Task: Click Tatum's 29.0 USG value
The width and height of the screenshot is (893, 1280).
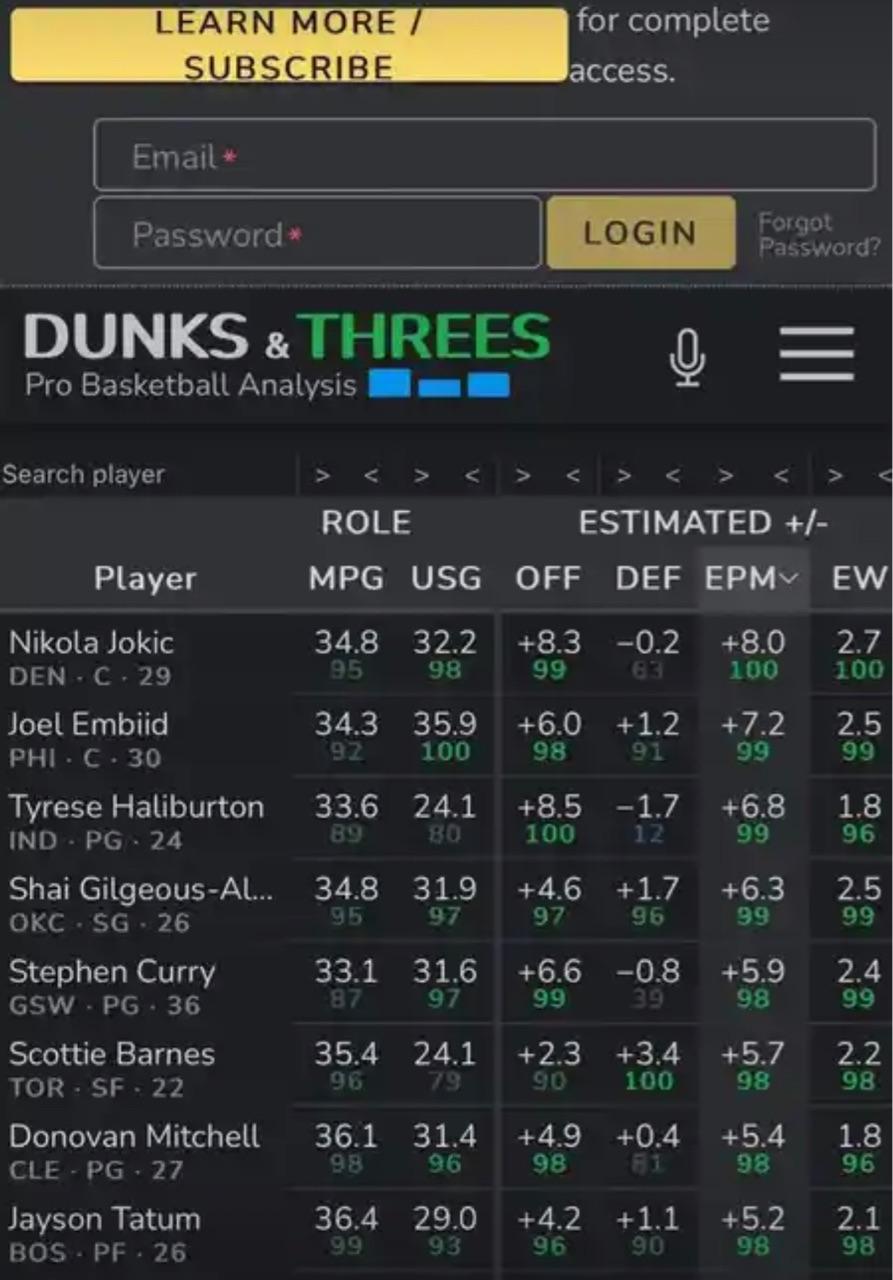Action: (x=445, y=1218)
